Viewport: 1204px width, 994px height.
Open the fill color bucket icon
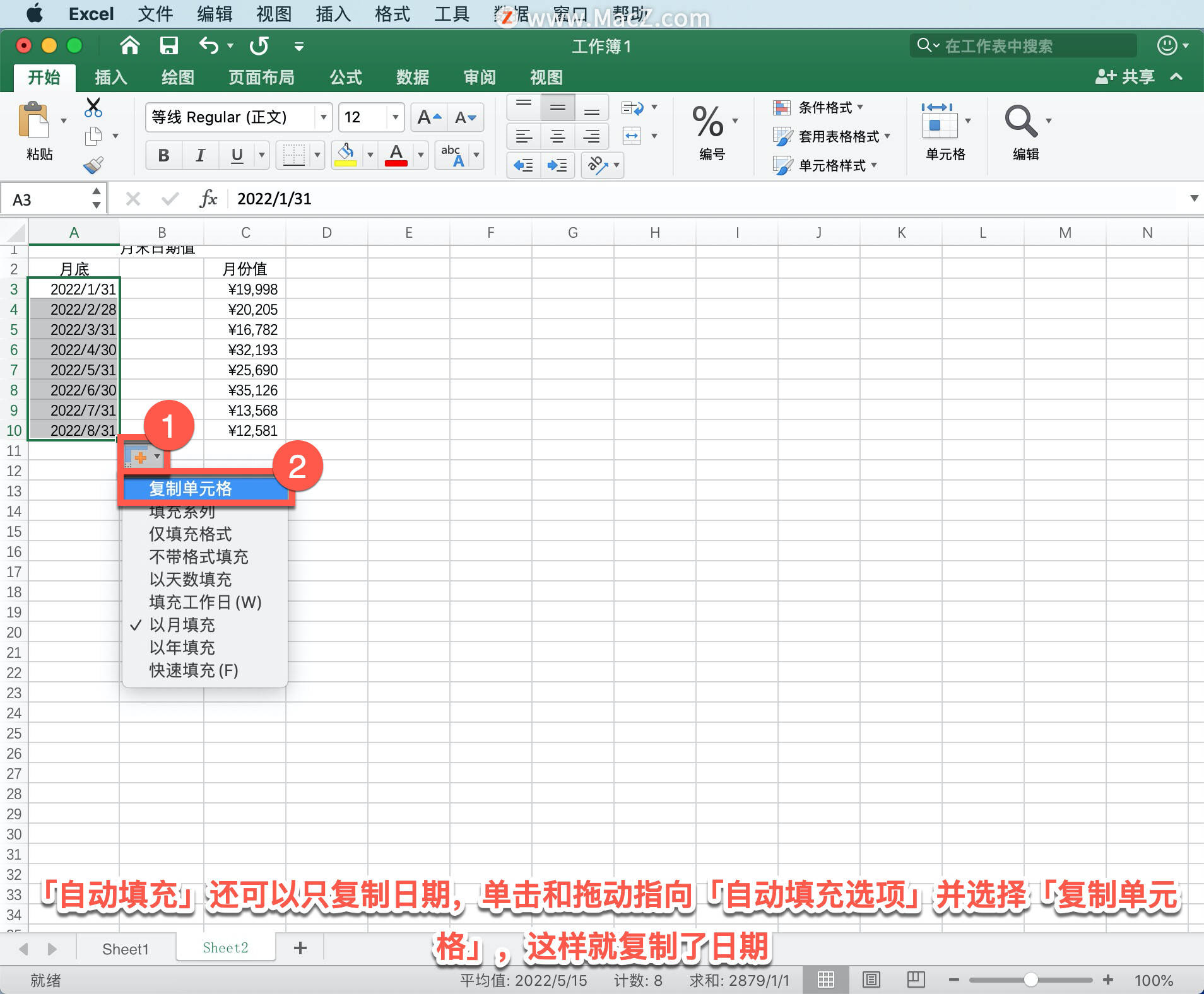[x=346, y=155]
